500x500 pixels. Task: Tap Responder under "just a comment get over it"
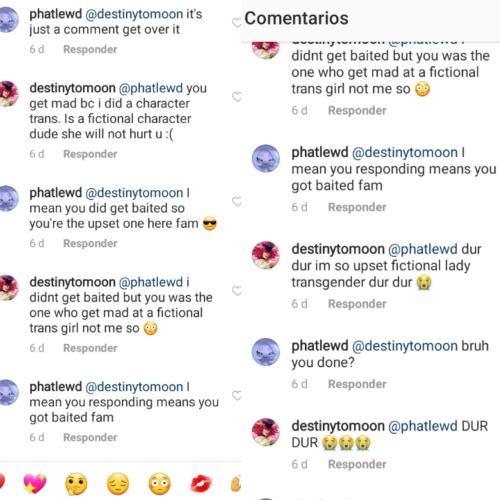(x=90, y=49)
